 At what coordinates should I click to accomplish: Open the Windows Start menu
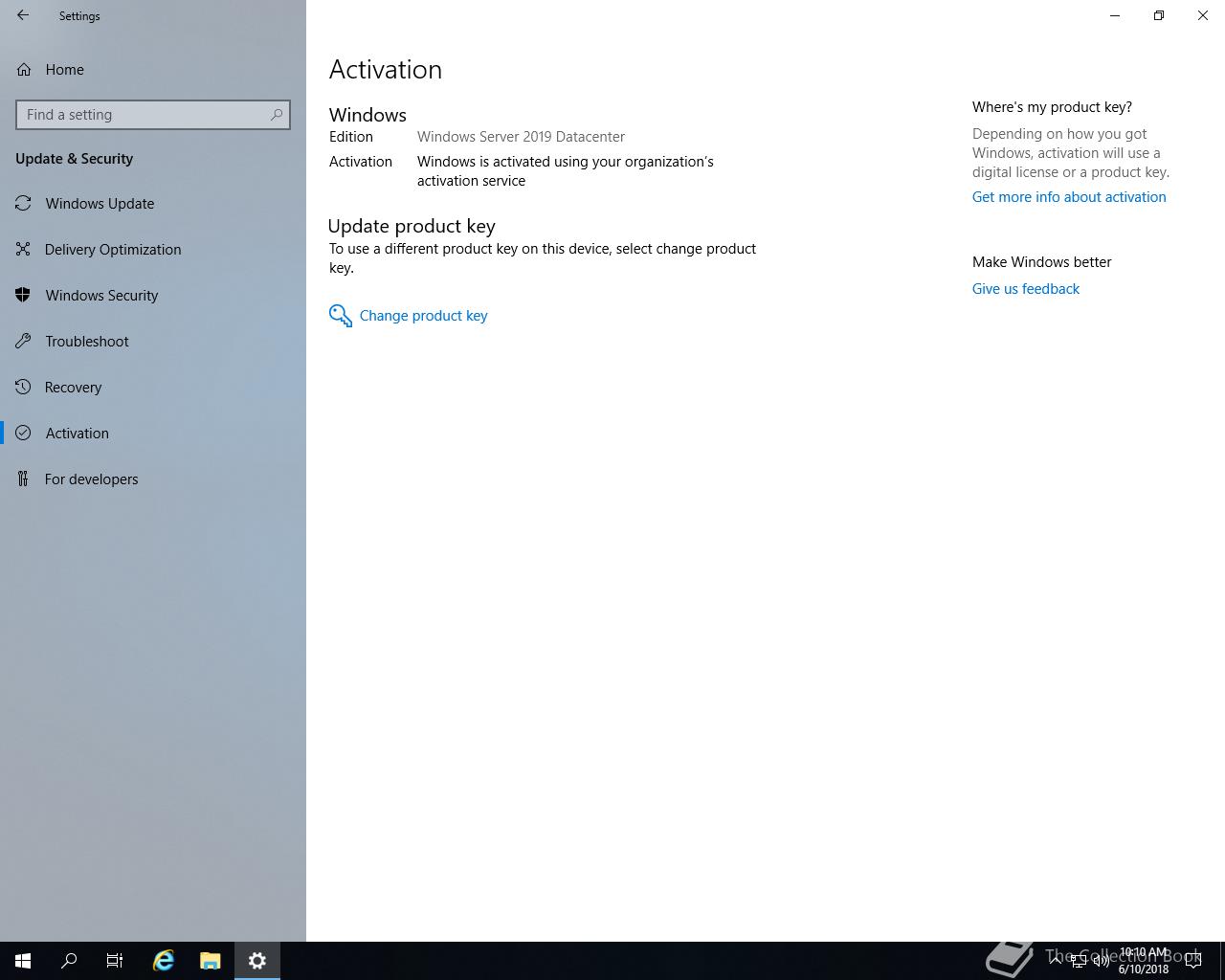click(23, 961)
